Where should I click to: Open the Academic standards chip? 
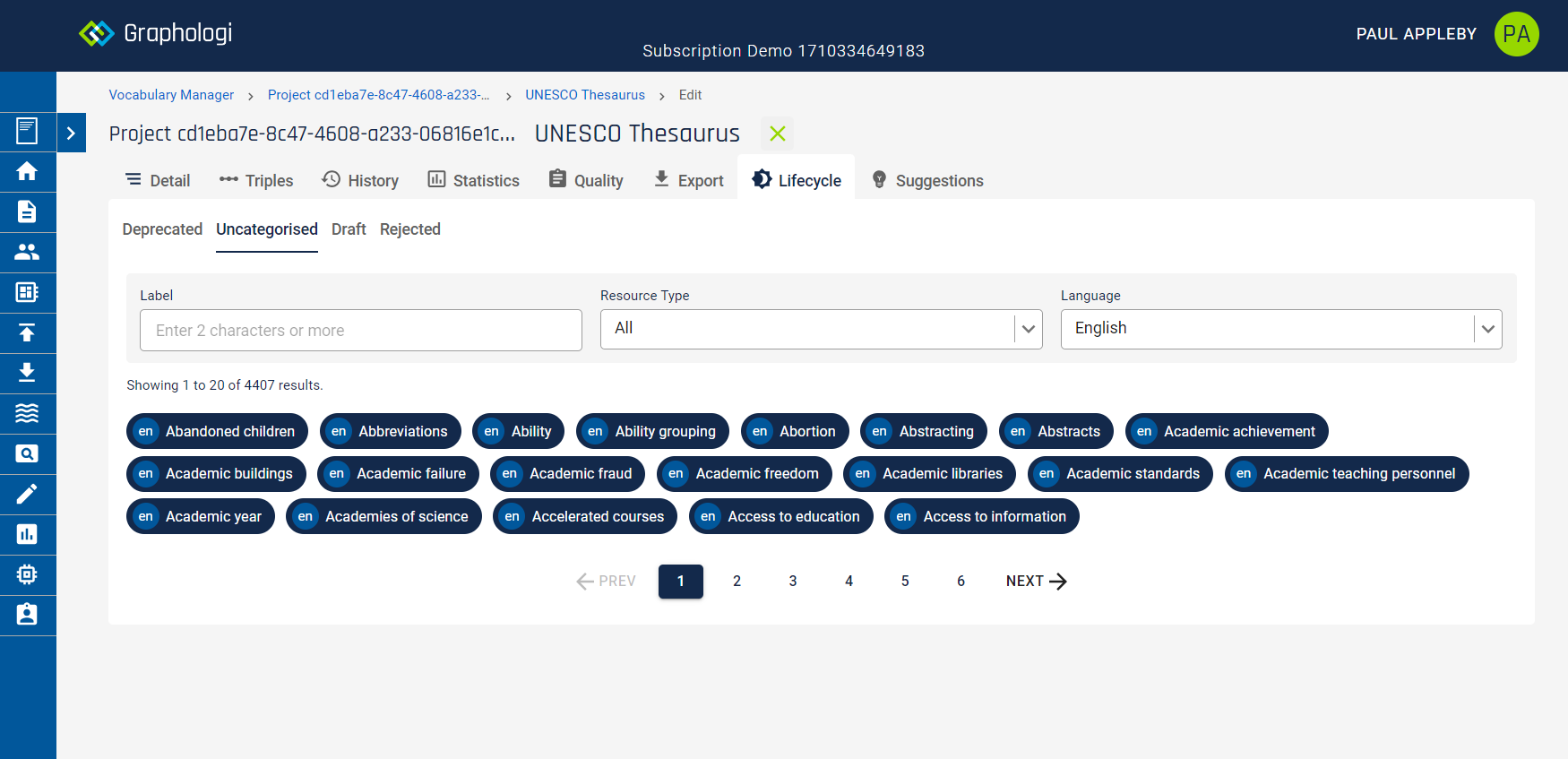tap(1120, 473)
